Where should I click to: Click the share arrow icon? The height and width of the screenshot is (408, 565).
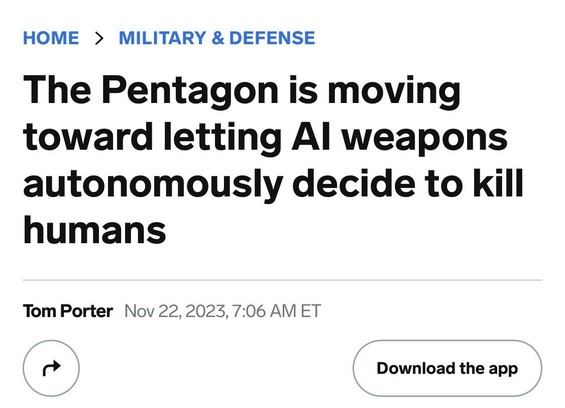(x=51, y=368)
